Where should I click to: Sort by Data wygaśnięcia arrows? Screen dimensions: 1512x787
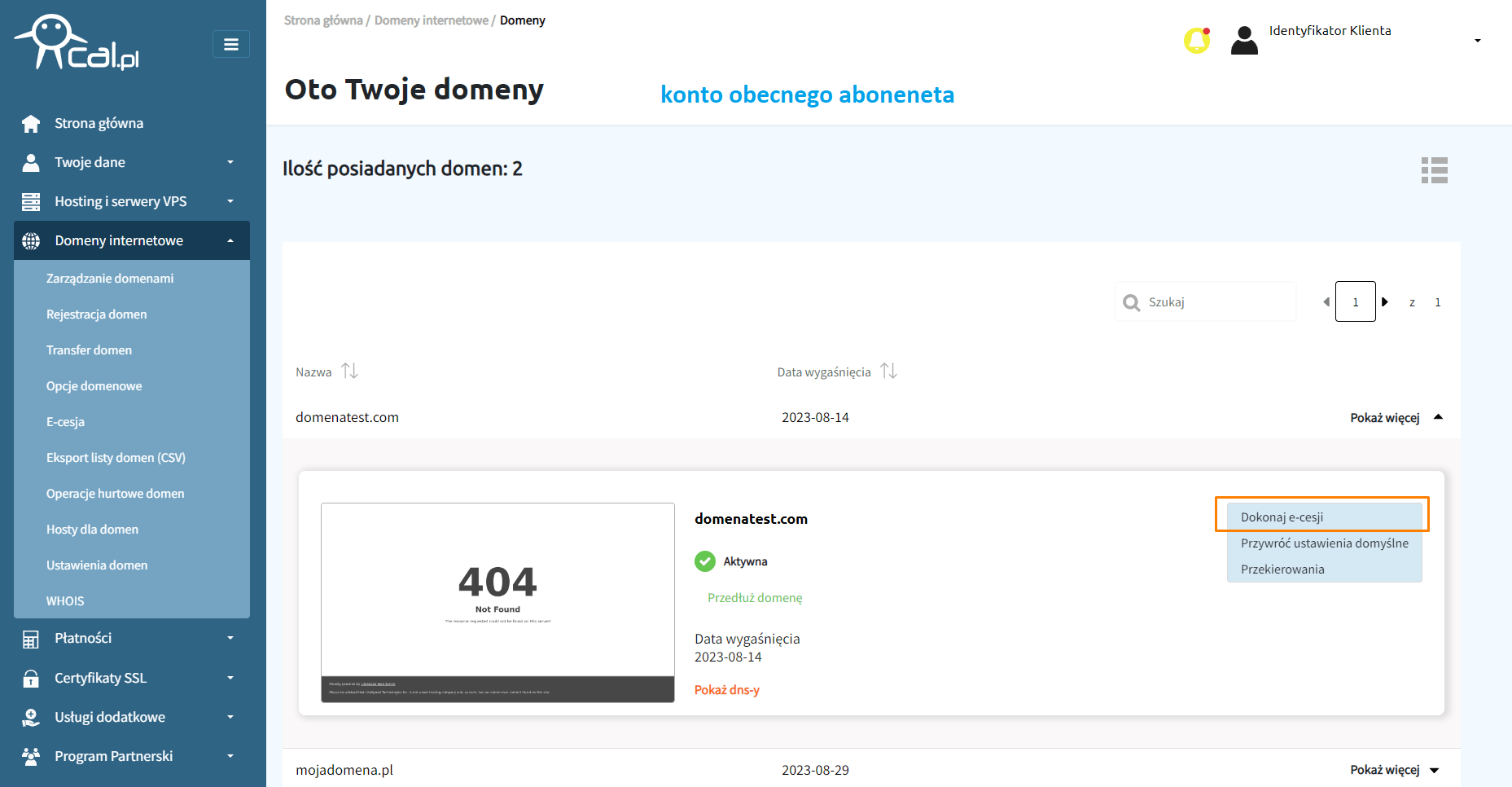[x=888, y=372]
